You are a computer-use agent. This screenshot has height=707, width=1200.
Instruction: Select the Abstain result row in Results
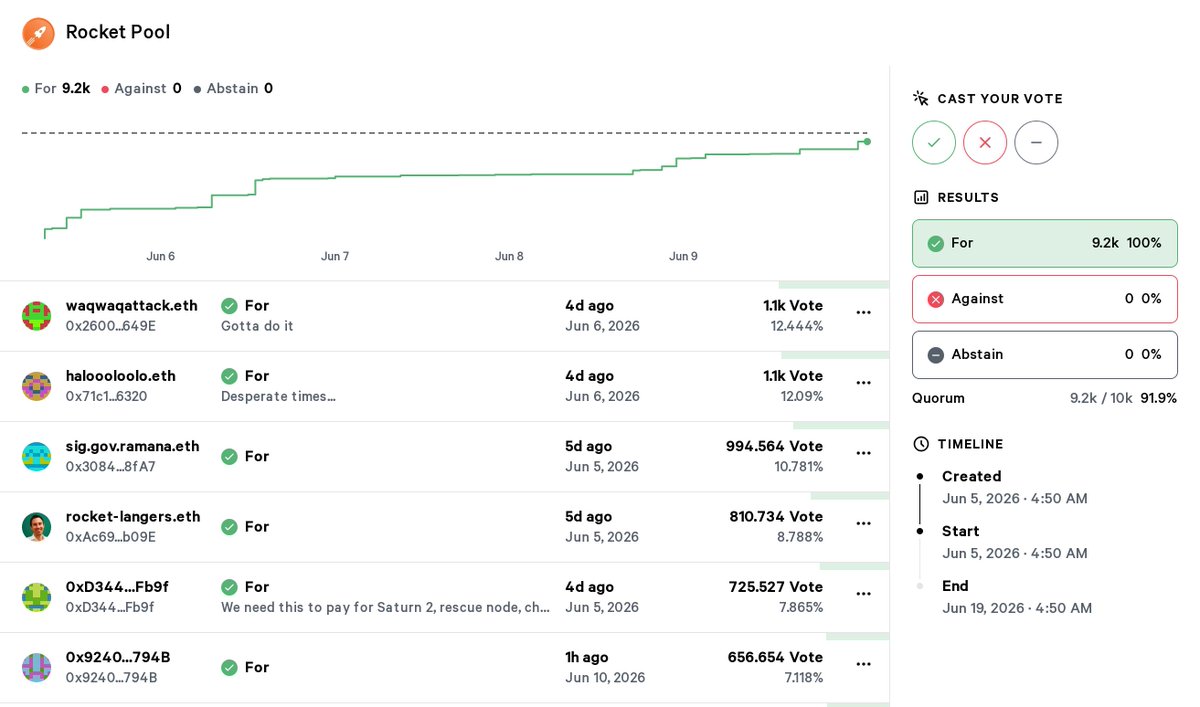(x=1045, y=355)
